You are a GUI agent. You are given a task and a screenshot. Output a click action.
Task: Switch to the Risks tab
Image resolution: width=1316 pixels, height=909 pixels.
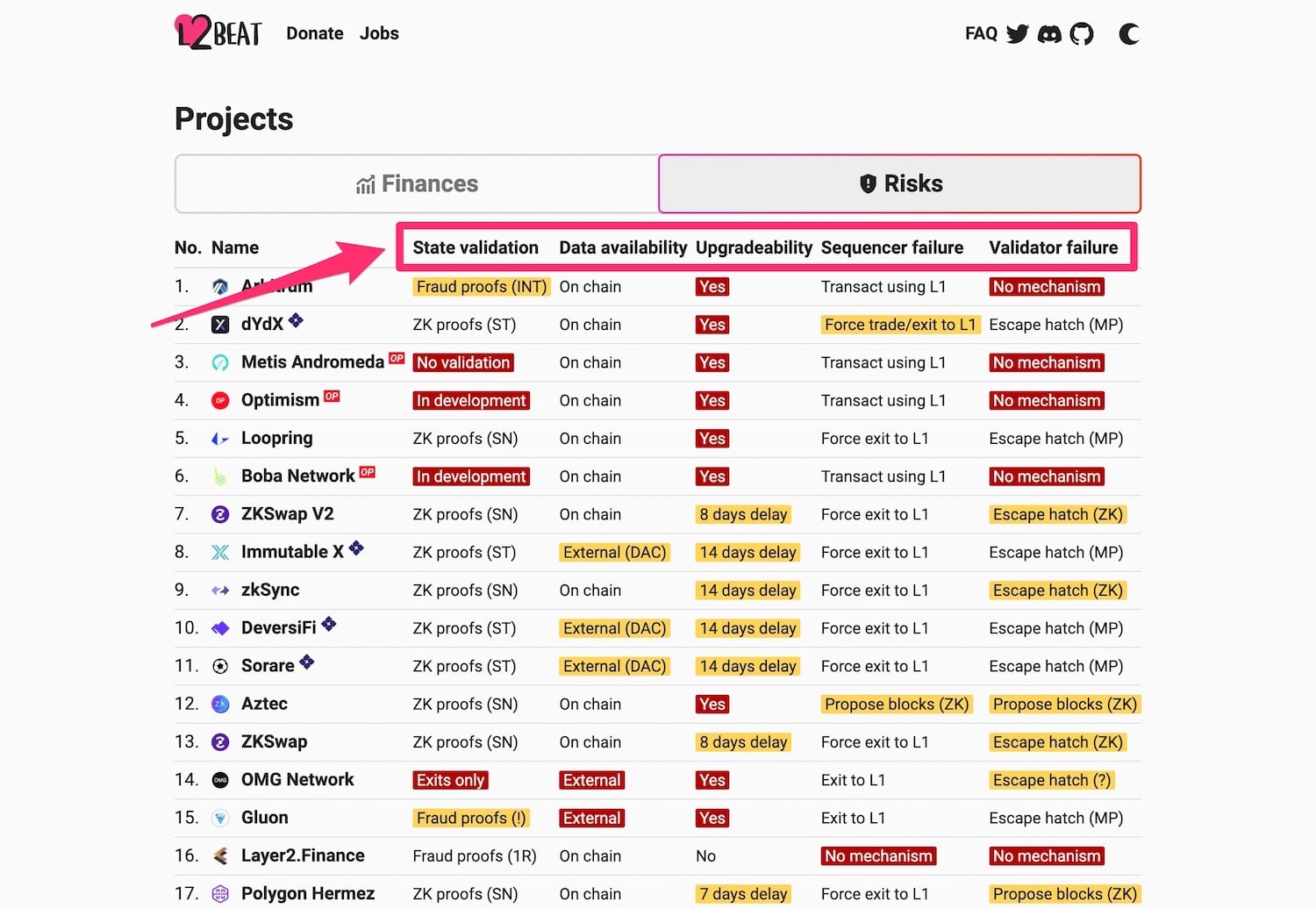coord(900,183)
